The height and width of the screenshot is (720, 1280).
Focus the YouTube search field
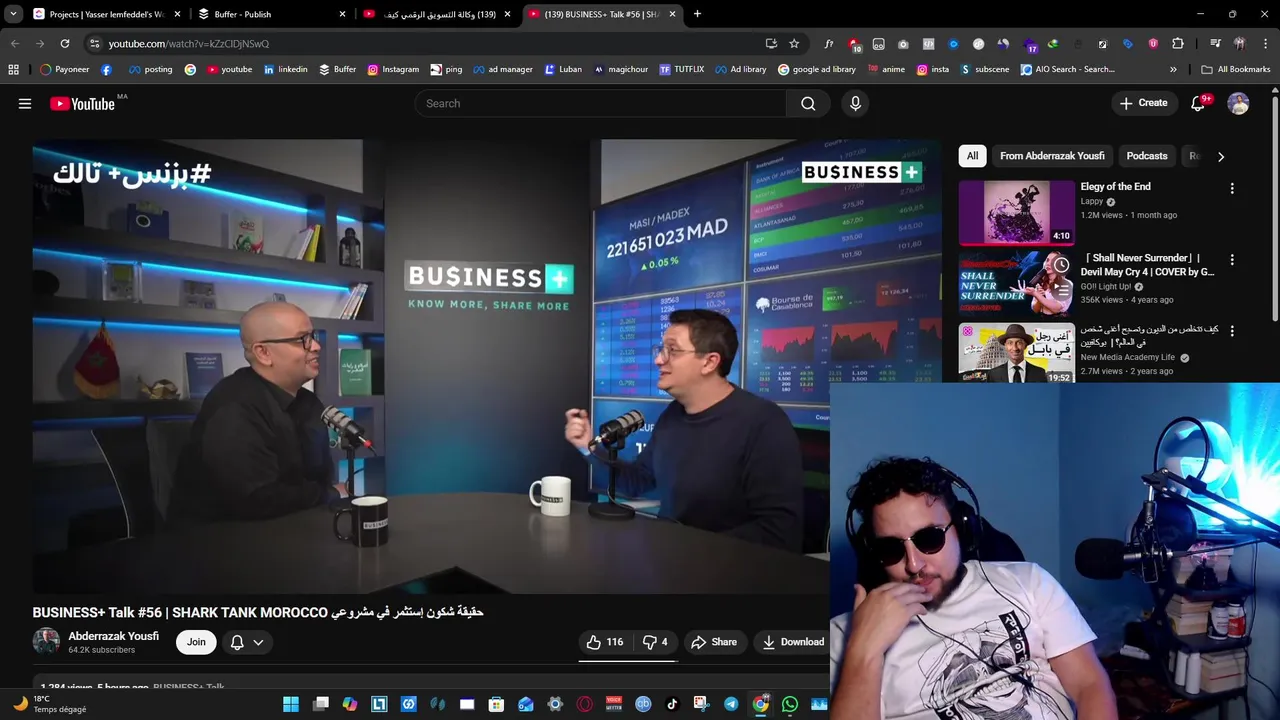point(600,104)
